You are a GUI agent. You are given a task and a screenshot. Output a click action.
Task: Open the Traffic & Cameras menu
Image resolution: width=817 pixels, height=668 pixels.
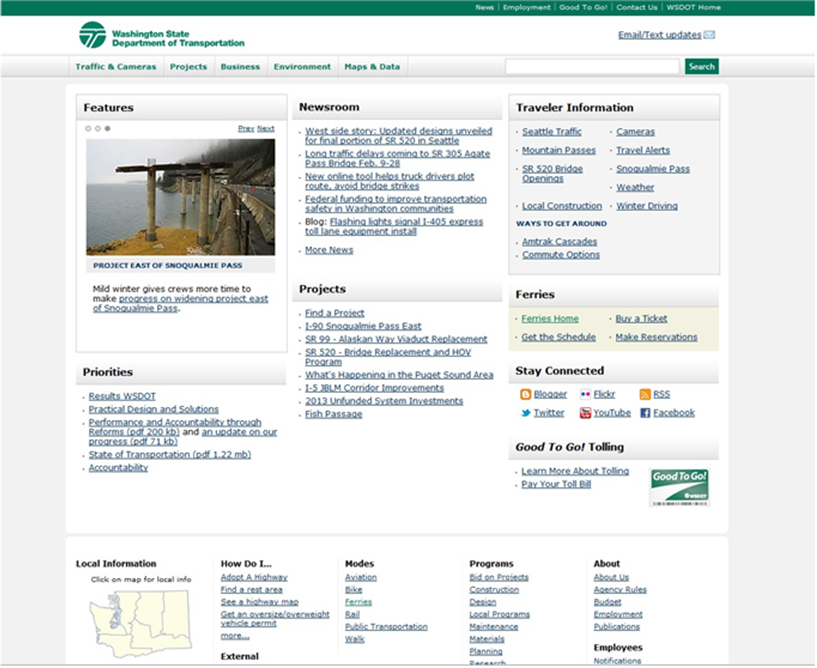pos(116,67)
